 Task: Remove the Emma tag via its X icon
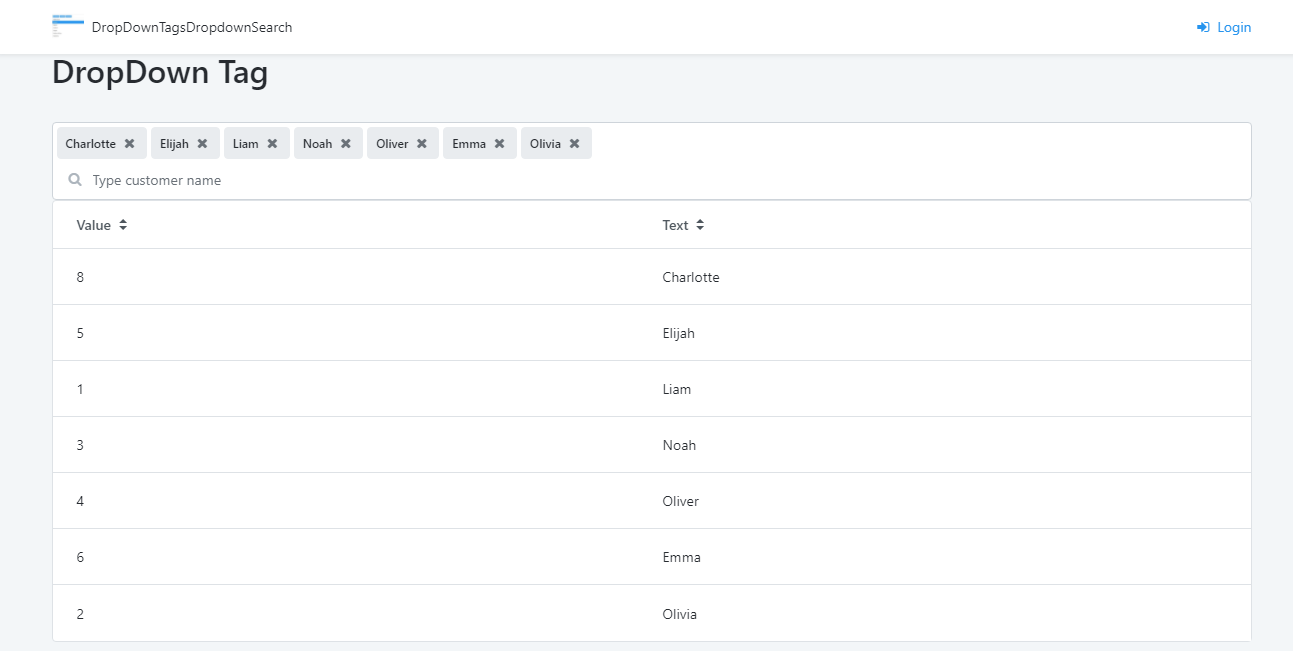499,143
